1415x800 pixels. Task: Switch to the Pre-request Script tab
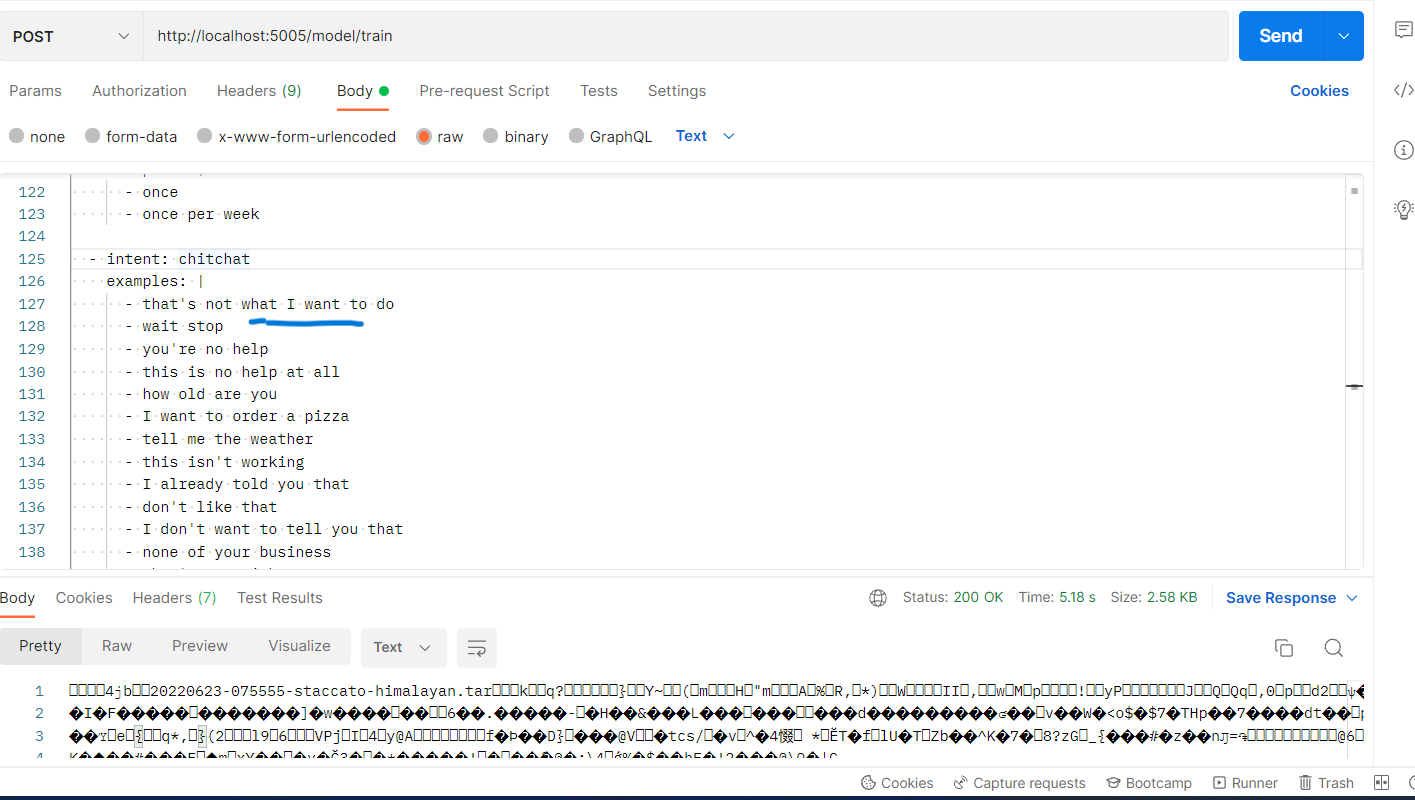pyautogui.click(x=484, y=91)
